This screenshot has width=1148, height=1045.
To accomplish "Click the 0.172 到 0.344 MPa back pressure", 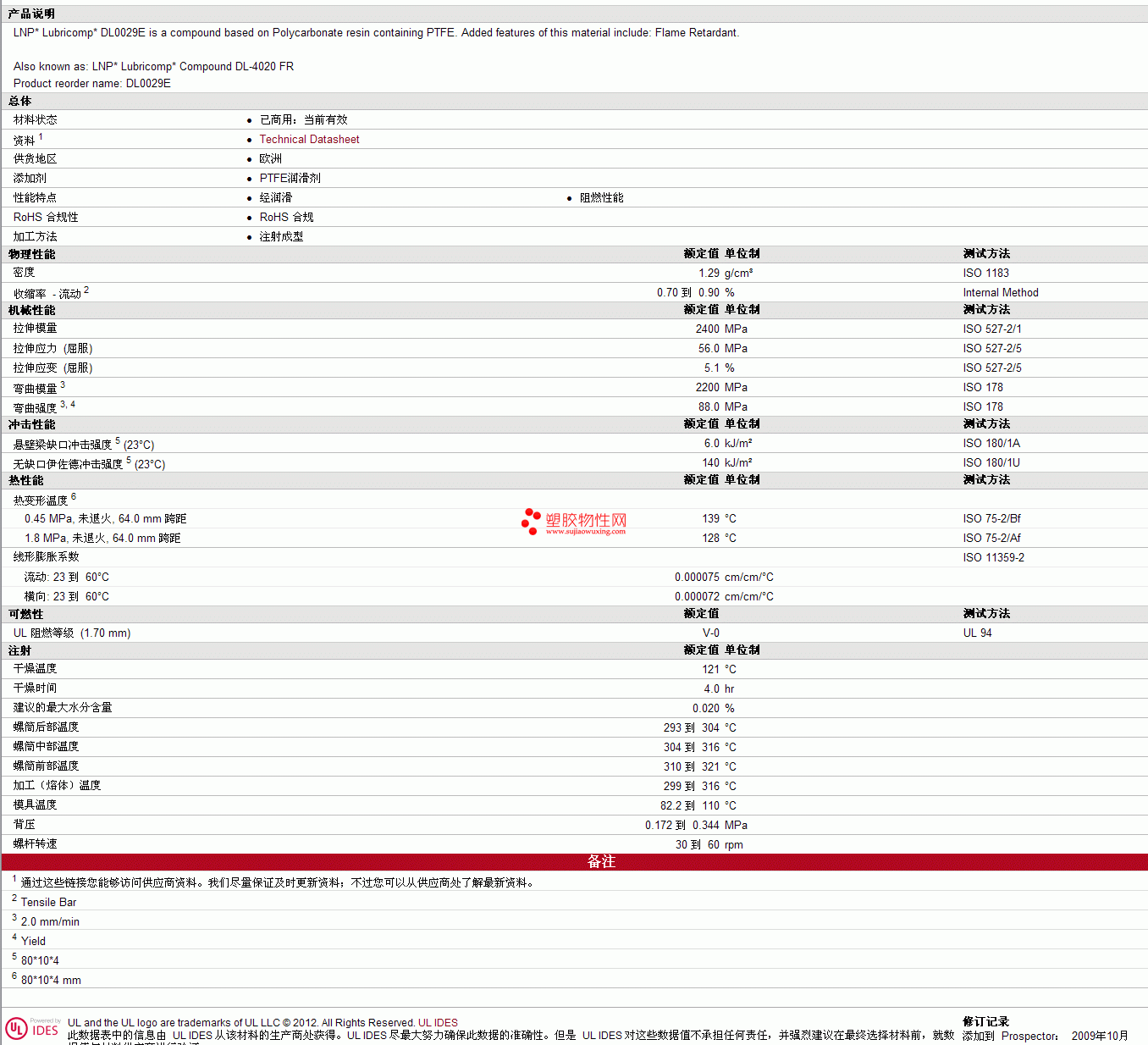I will [x=696, y=825].
